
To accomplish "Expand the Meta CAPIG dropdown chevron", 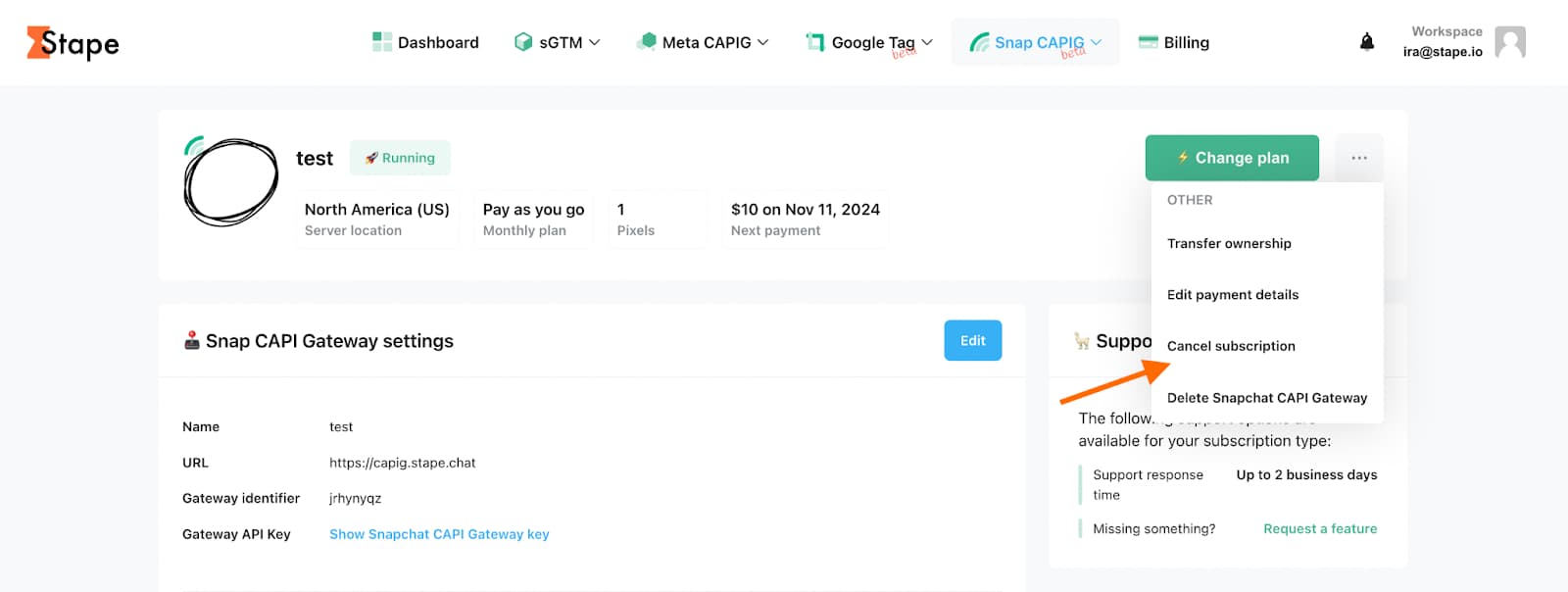I will (x=763, y=42).
